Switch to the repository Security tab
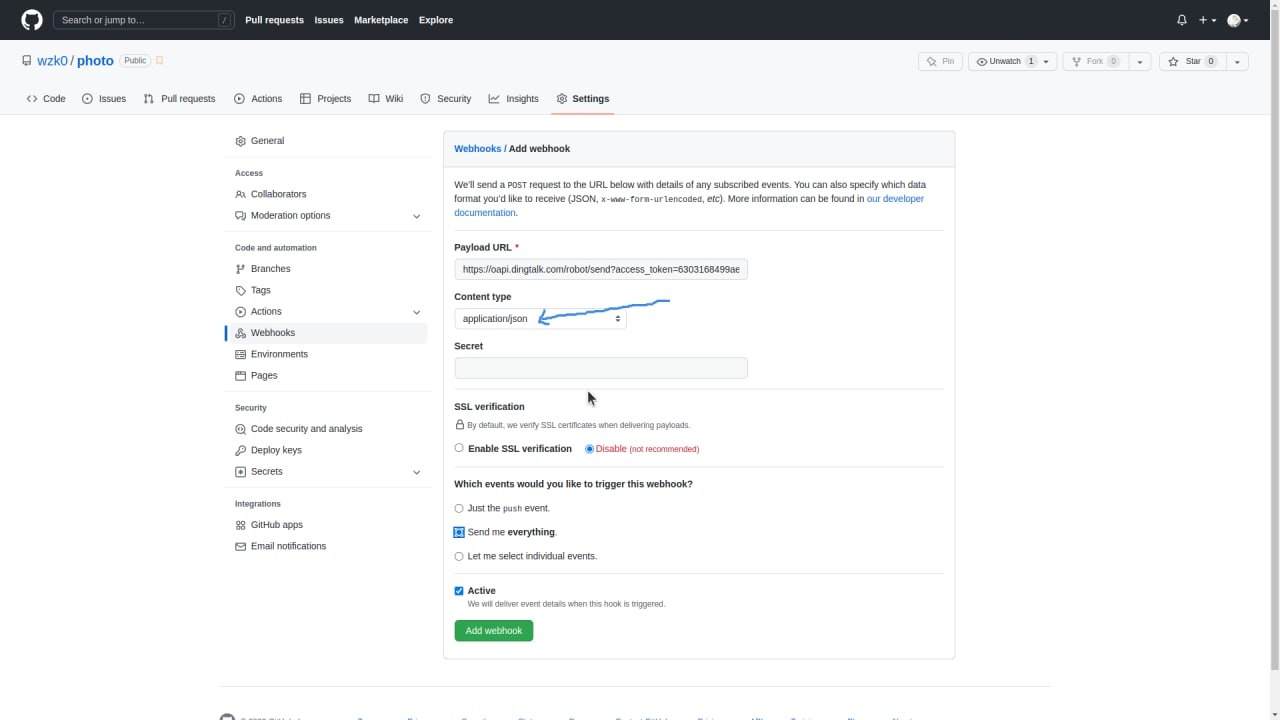The height and width of the screenshot is (720, 1280). 446,99
